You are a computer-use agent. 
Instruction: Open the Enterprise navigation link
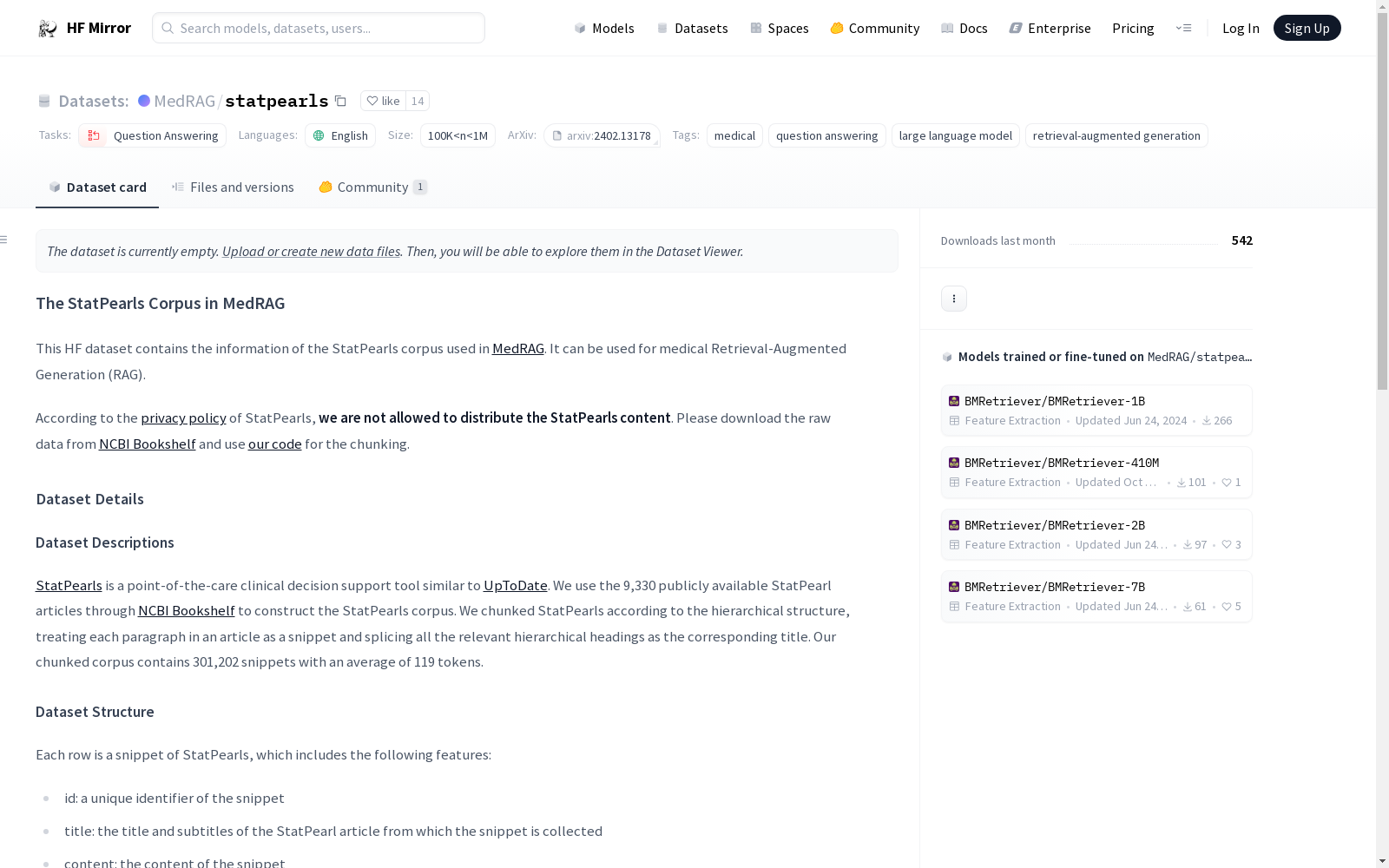click(1050, 28)
